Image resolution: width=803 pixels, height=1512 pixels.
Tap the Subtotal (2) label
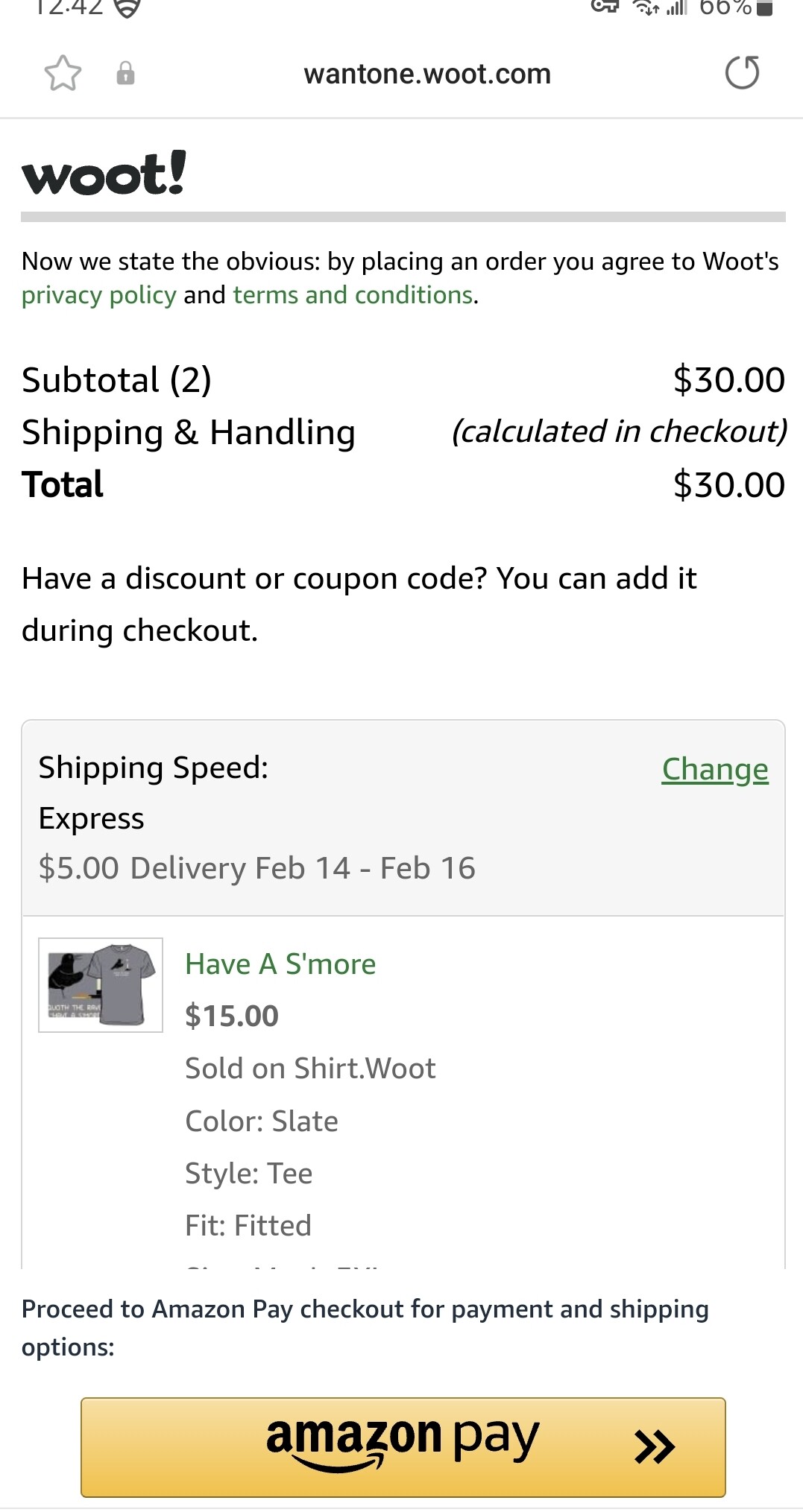click(x=116, y=380)
